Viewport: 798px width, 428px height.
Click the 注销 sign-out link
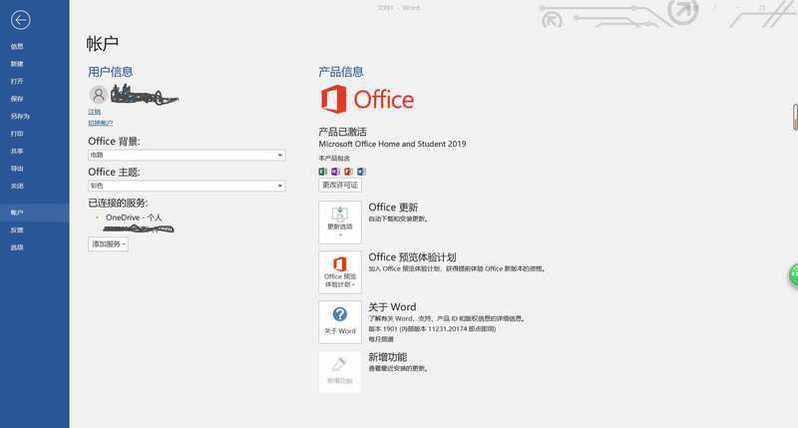pyautogui.click(x=94, y=112)
